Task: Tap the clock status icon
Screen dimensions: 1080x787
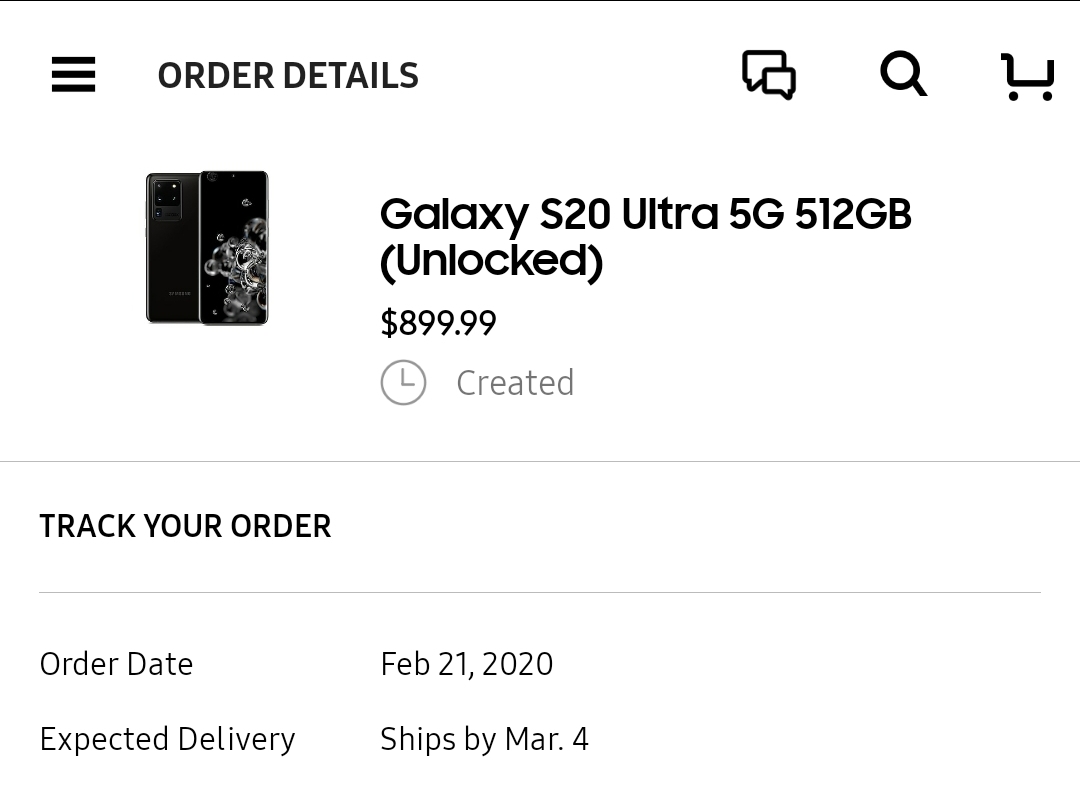Action: click(x=403, y=382)
